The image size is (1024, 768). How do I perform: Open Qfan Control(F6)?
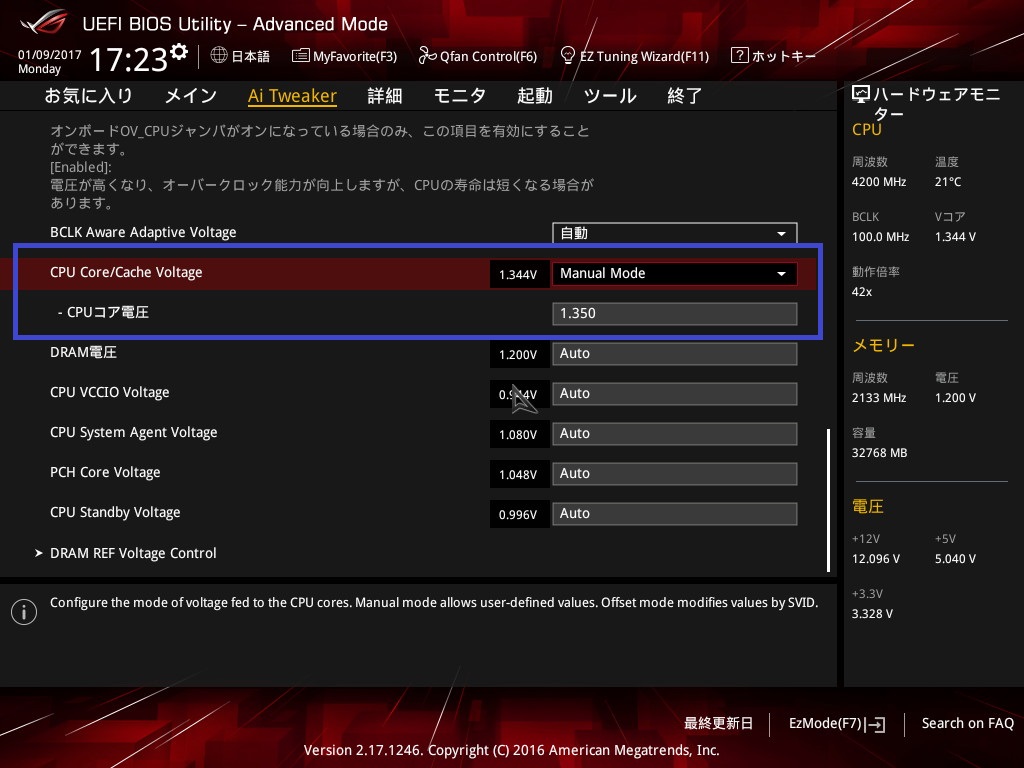point(477,56)
